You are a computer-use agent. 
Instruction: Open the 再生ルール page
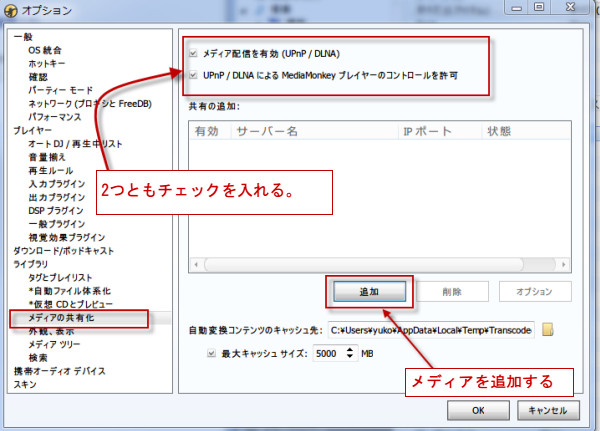tap(51, 170)
